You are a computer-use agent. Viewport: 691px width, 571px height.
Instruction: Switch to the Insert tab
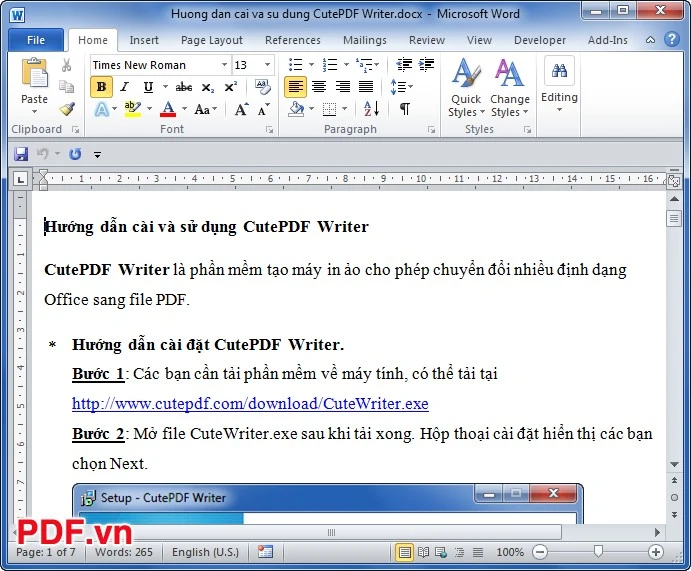(x=144, y=40)
